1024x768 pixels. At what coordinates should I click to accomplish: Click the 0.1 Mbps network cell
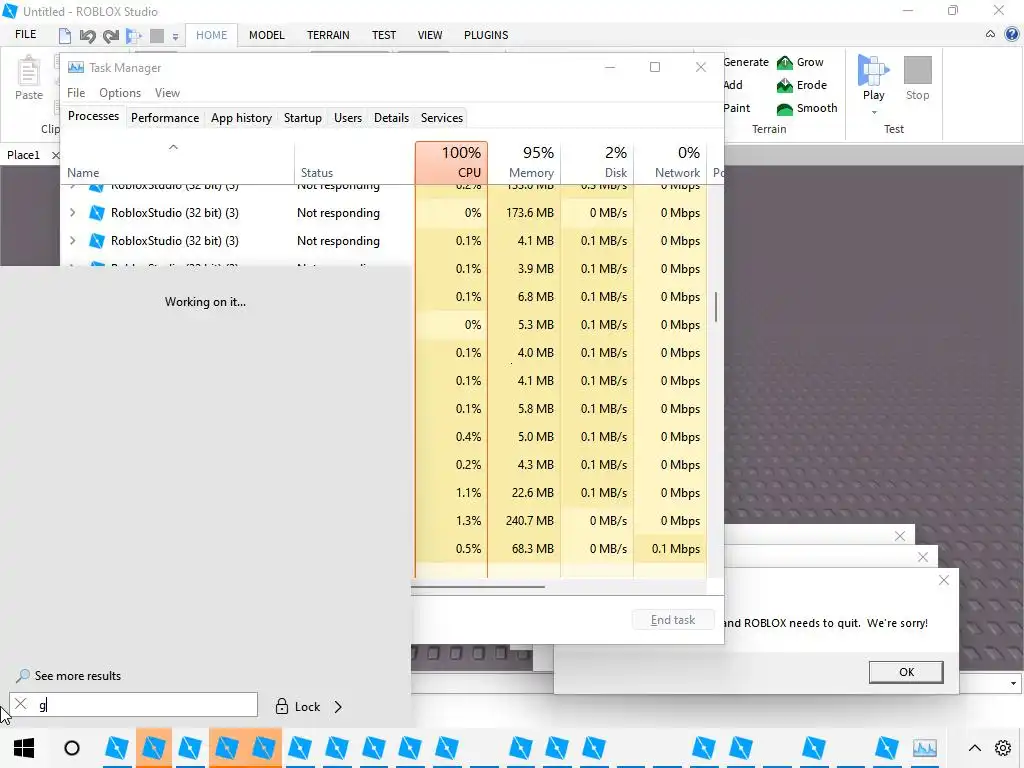pos(671,549)
